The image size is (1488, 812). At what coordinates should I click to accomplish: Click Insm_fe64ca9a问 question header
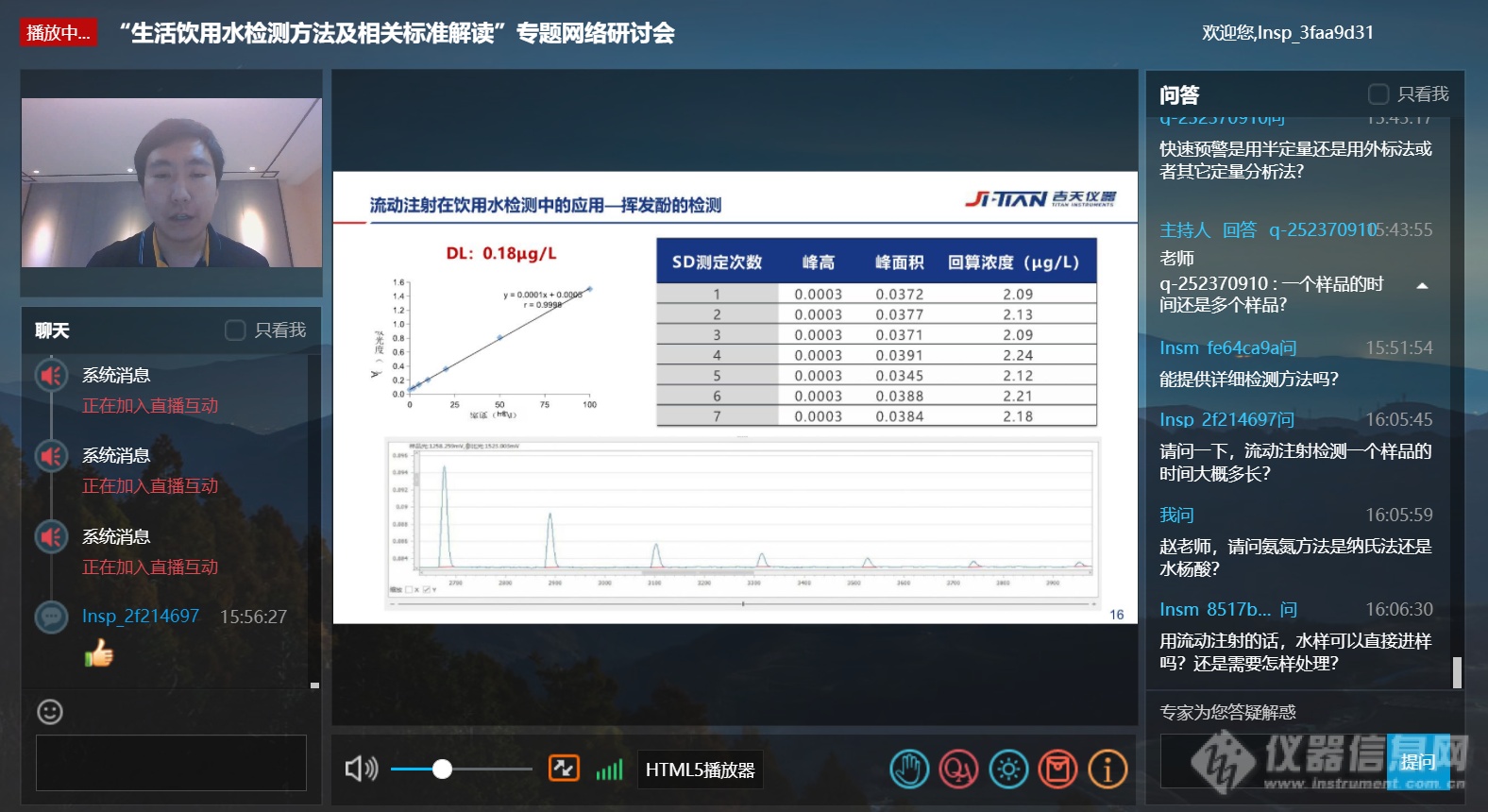point(1227,348)
